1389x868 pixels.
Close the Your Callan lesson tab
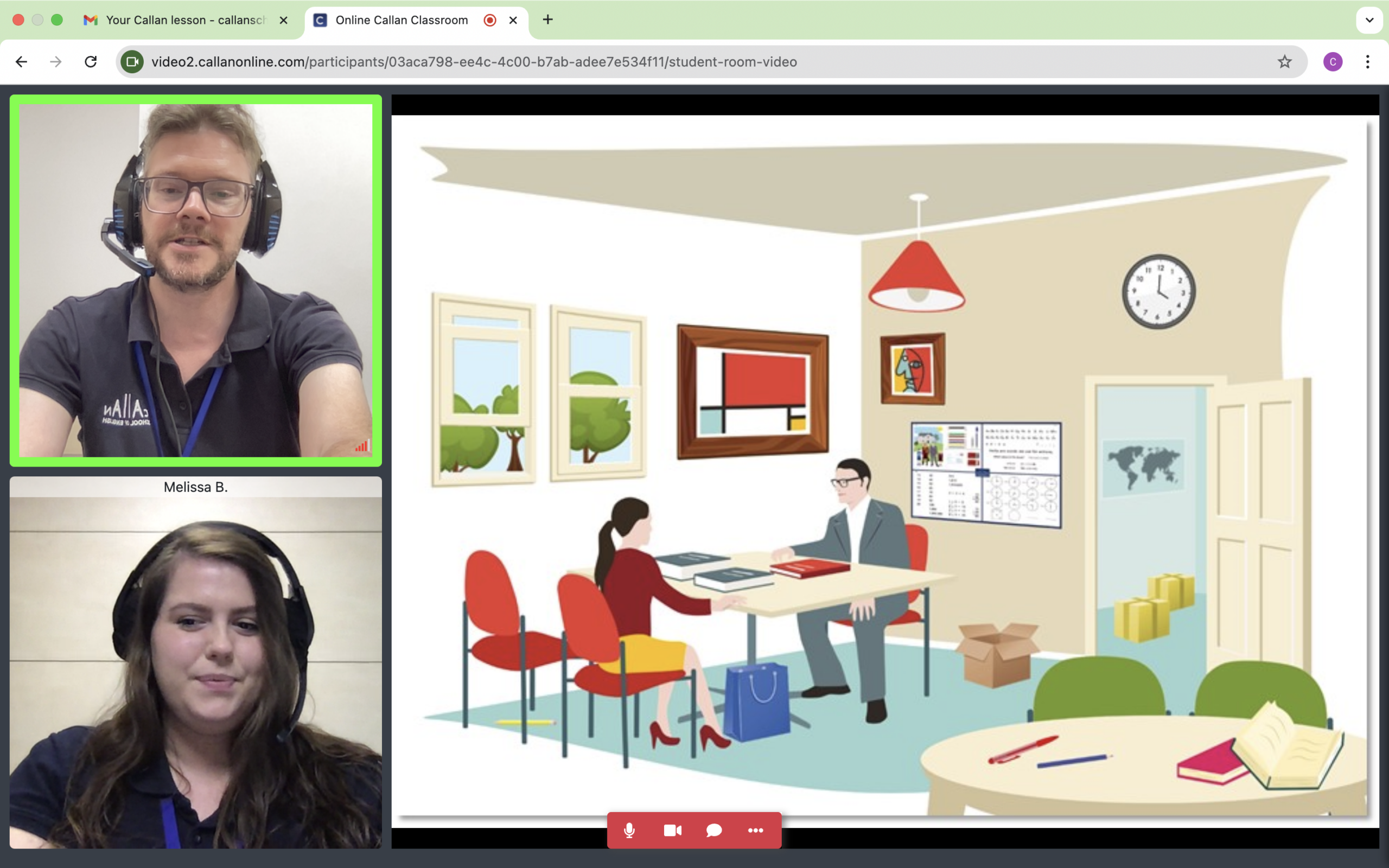click(284, 20)
